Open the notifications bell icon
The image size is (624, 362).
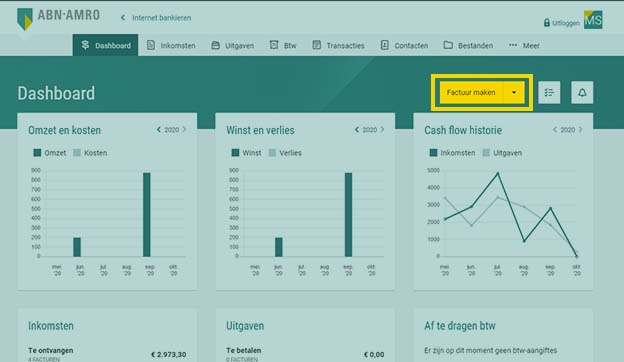582,93
